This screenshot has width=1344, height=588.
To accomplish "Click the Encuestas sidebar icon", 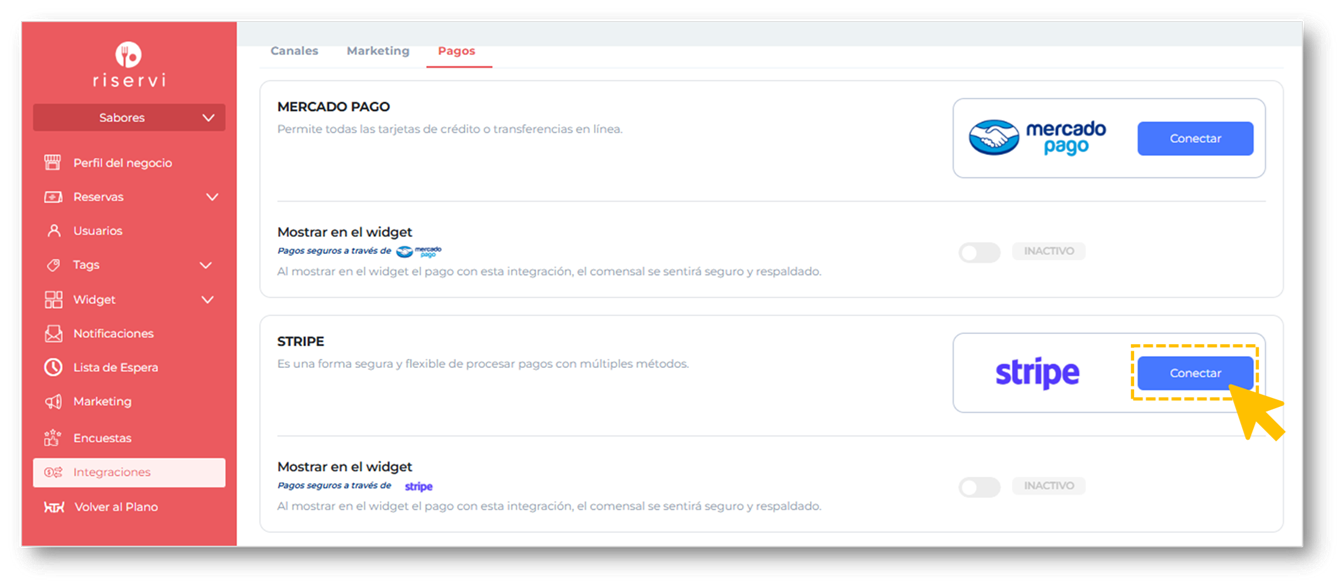I will pyautogui.click(x=54, y=438).
